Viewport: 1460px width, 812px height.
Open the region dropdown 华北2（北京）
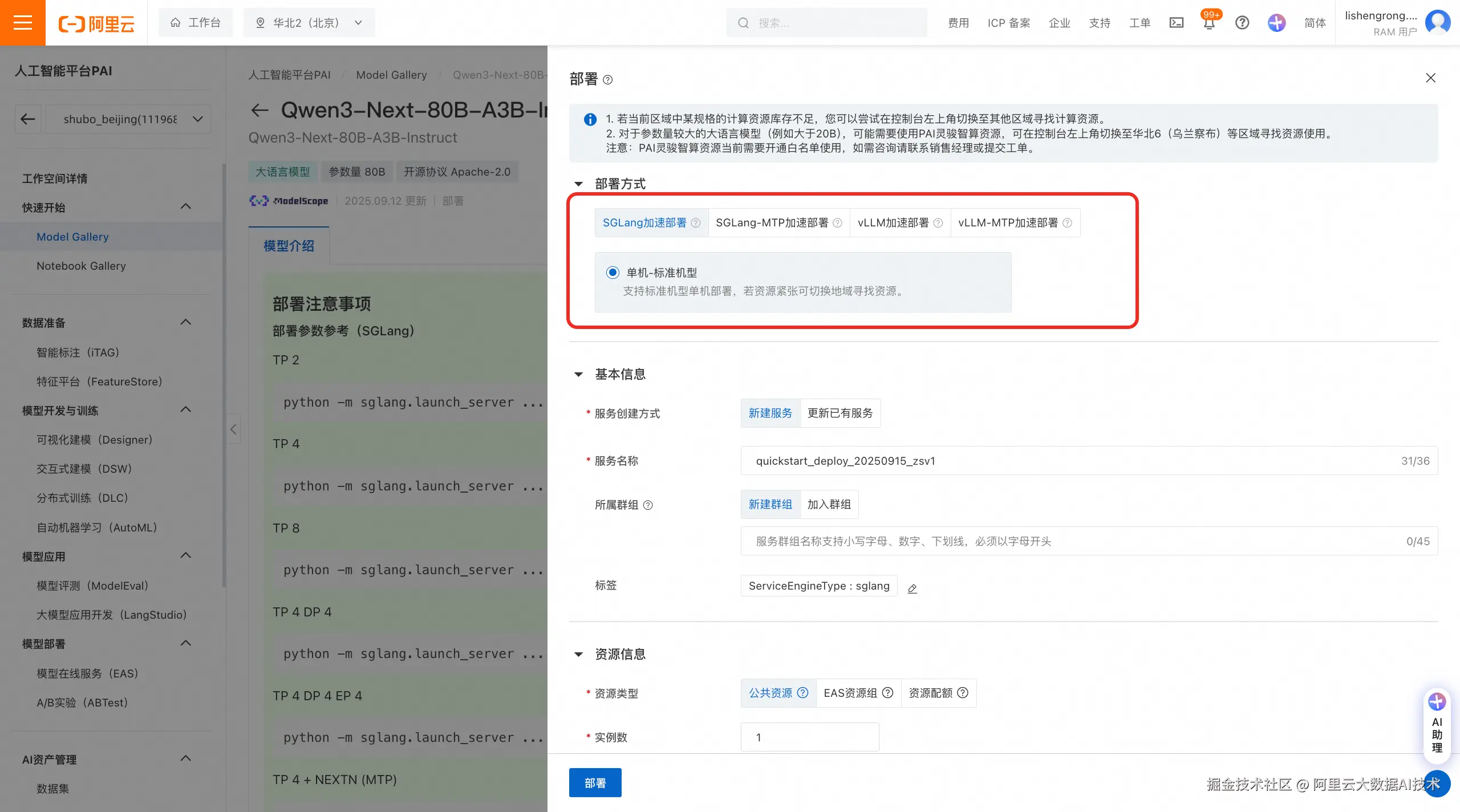click(309, 23)
